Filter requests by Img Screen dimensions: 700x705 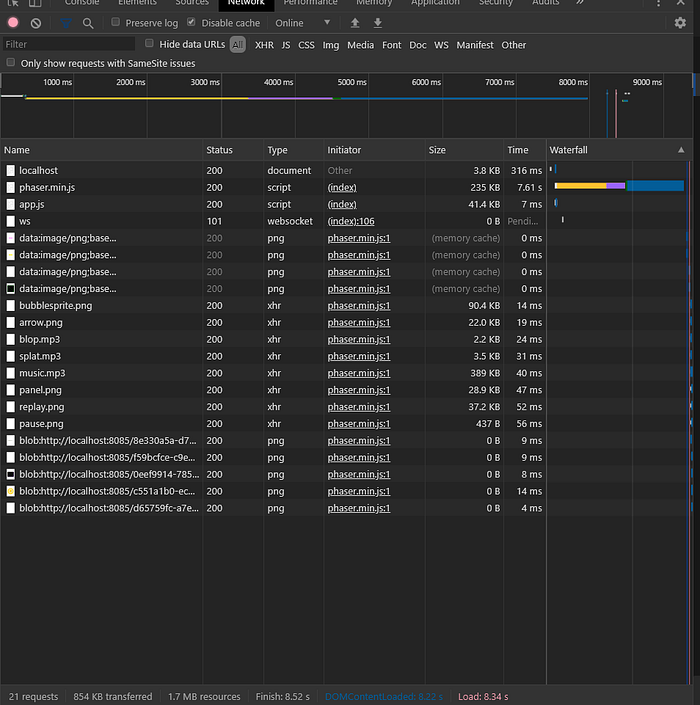click(331, 45)
